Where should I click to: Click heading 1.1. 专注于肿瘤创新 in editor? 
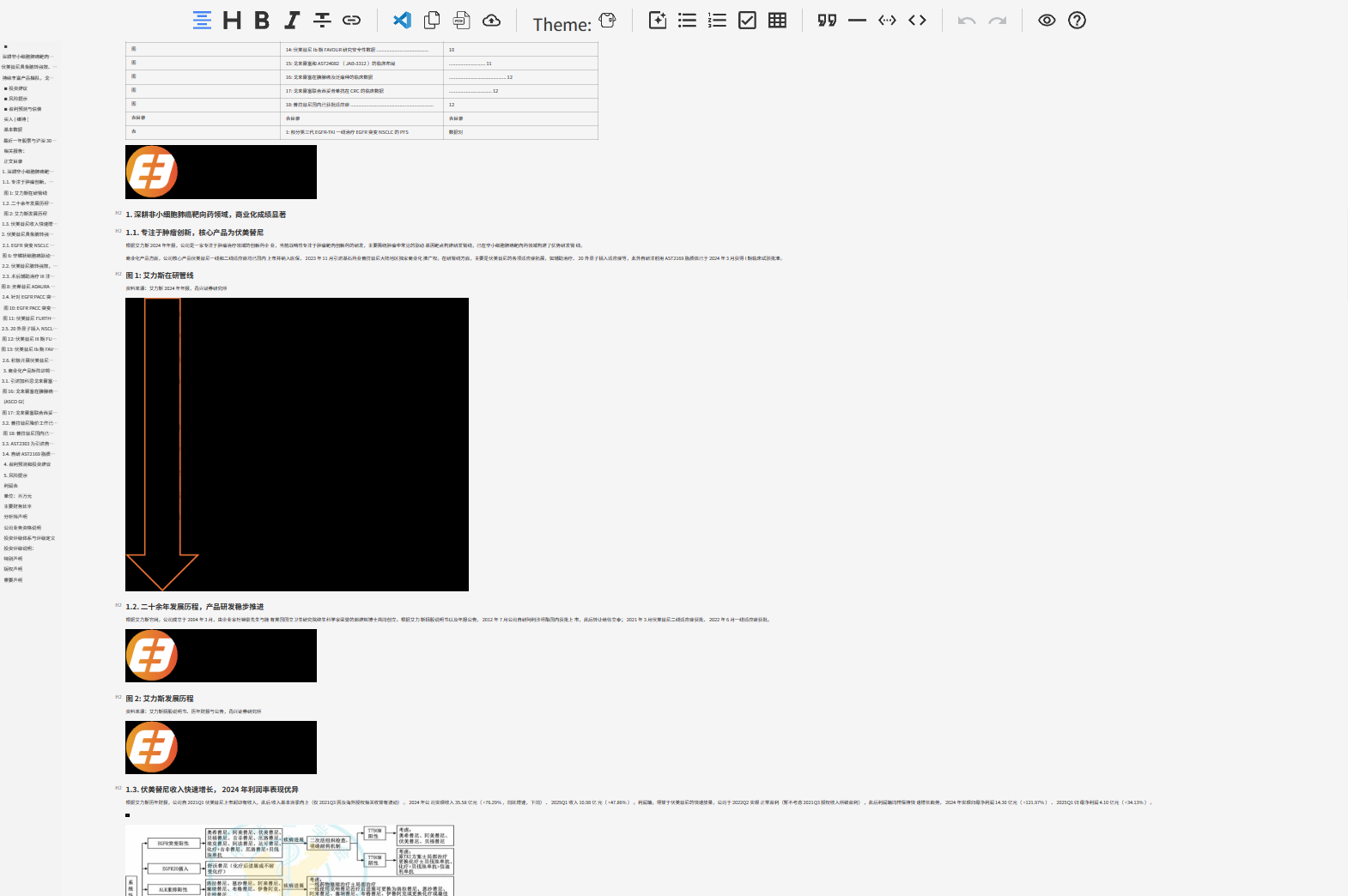pos(195,233)
